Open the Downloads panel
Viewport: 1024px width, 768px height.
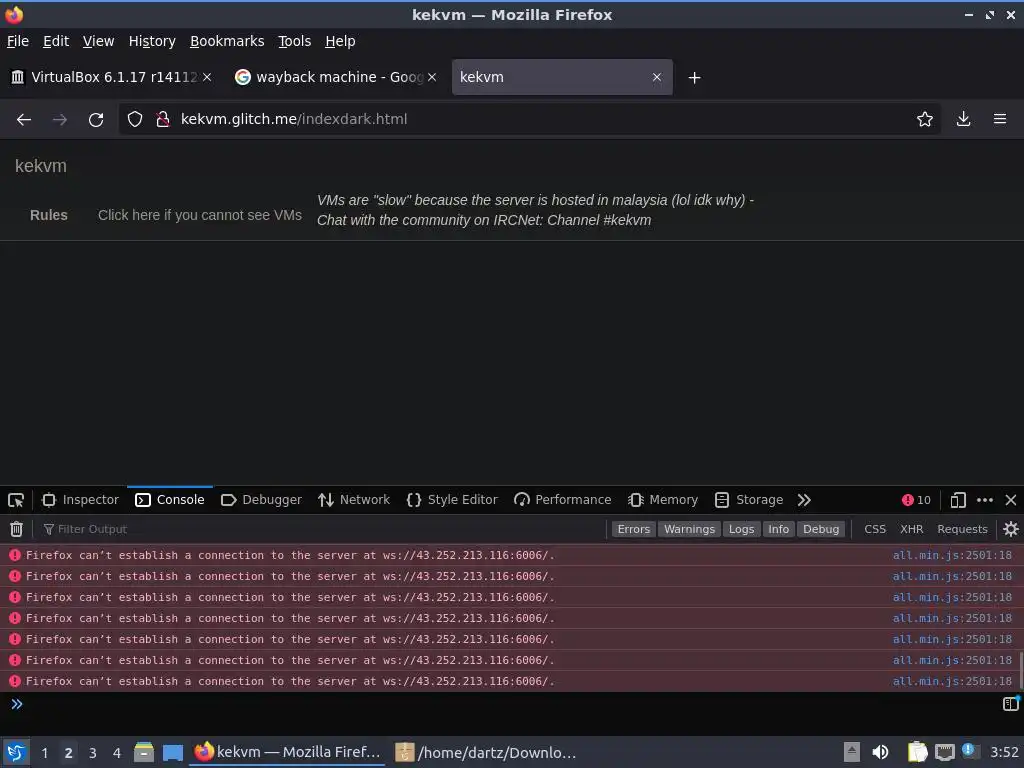[x=963, y=119]
